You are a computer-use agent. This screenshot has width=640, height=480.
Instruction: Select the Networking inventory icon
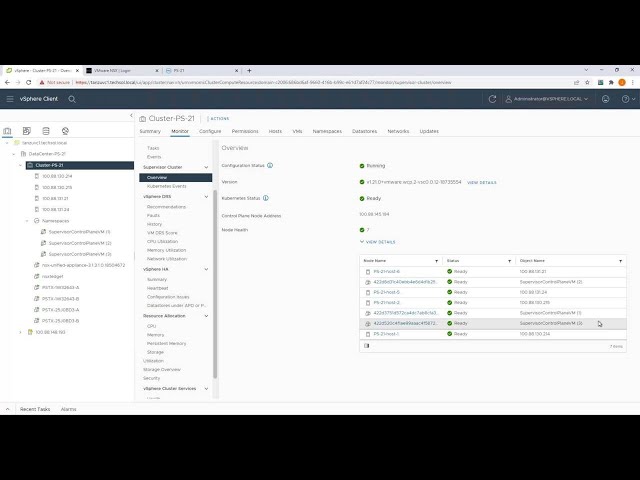coord(65,131)
